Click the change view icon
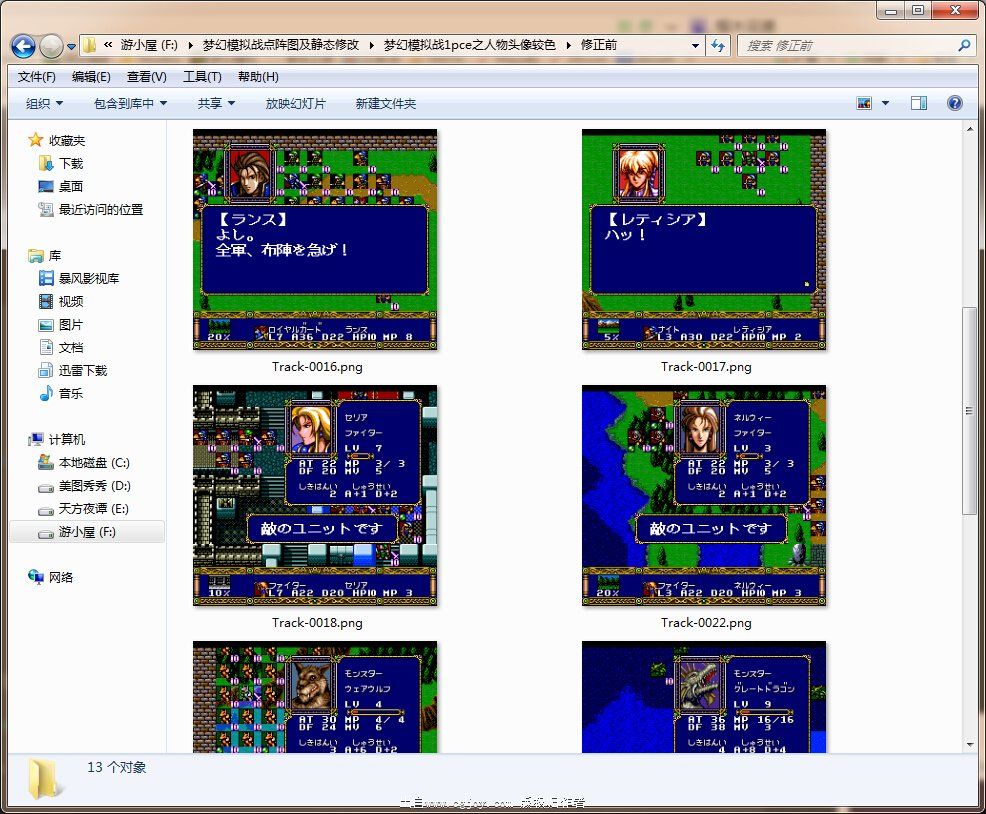Screen dimensions: 986x814 coord(864,103)
